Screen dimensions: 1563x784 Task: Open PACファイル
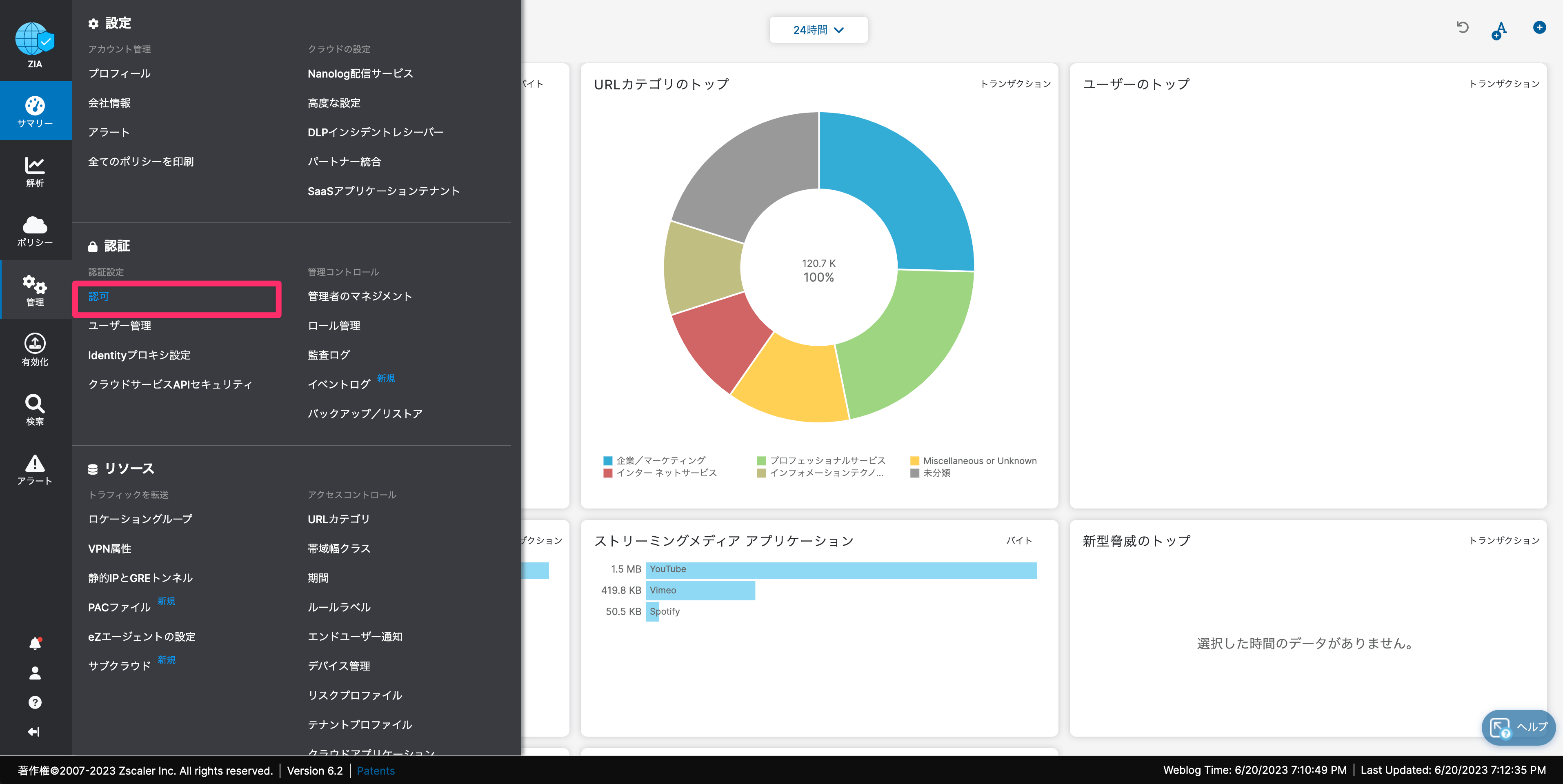point(119,607)
